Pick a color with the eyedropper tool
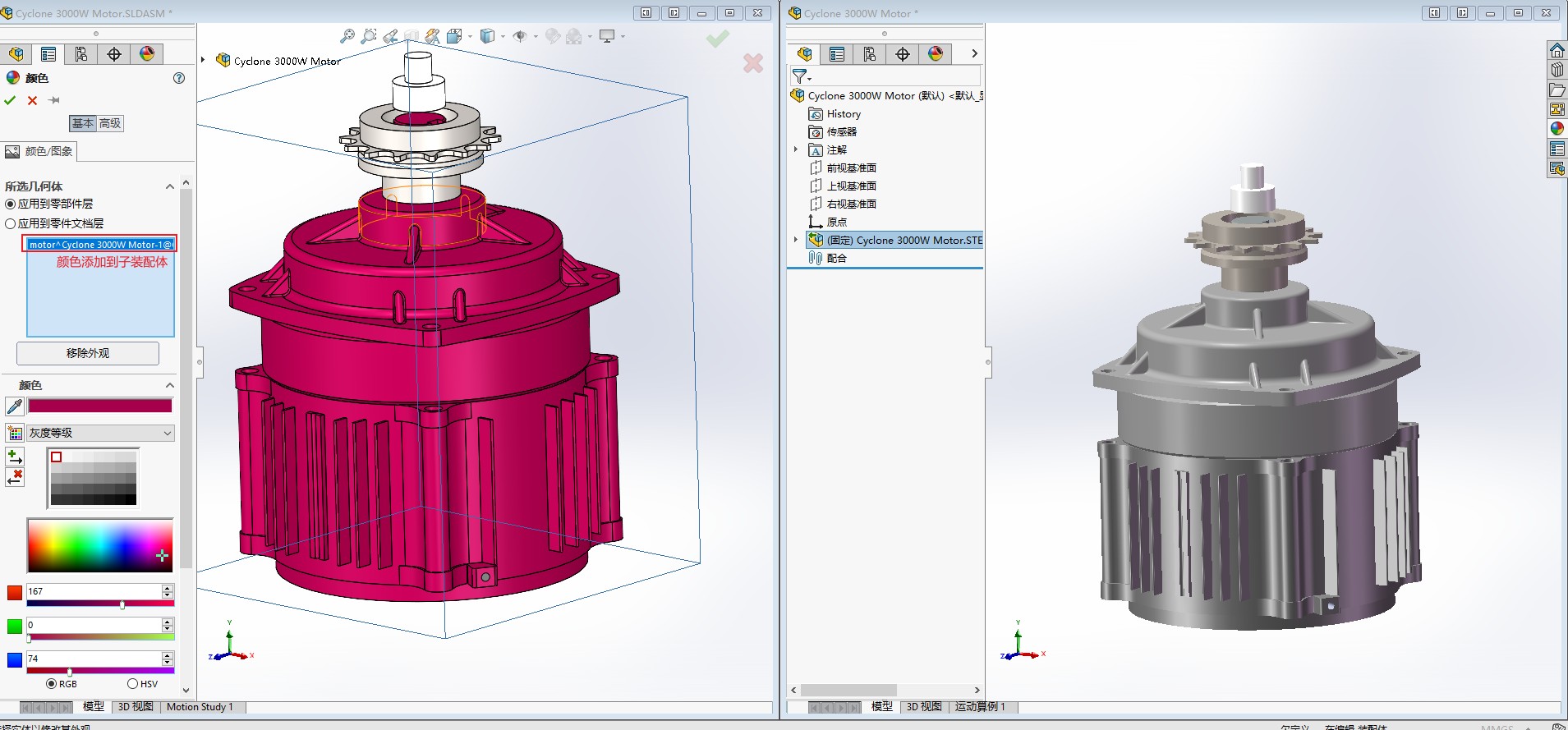Viewport: 1568px width, 730px height. [x=15, y=406]
